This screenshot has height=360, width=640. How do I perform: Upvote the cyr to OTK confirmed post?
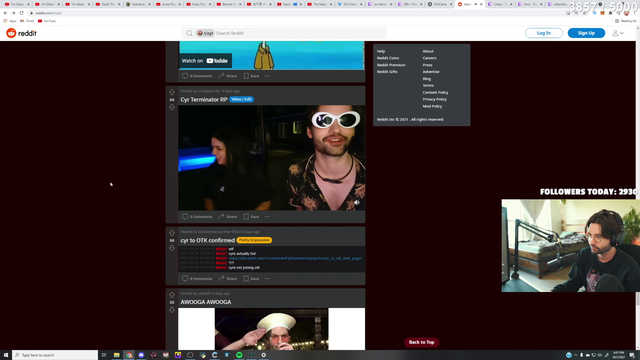point(172,233)
